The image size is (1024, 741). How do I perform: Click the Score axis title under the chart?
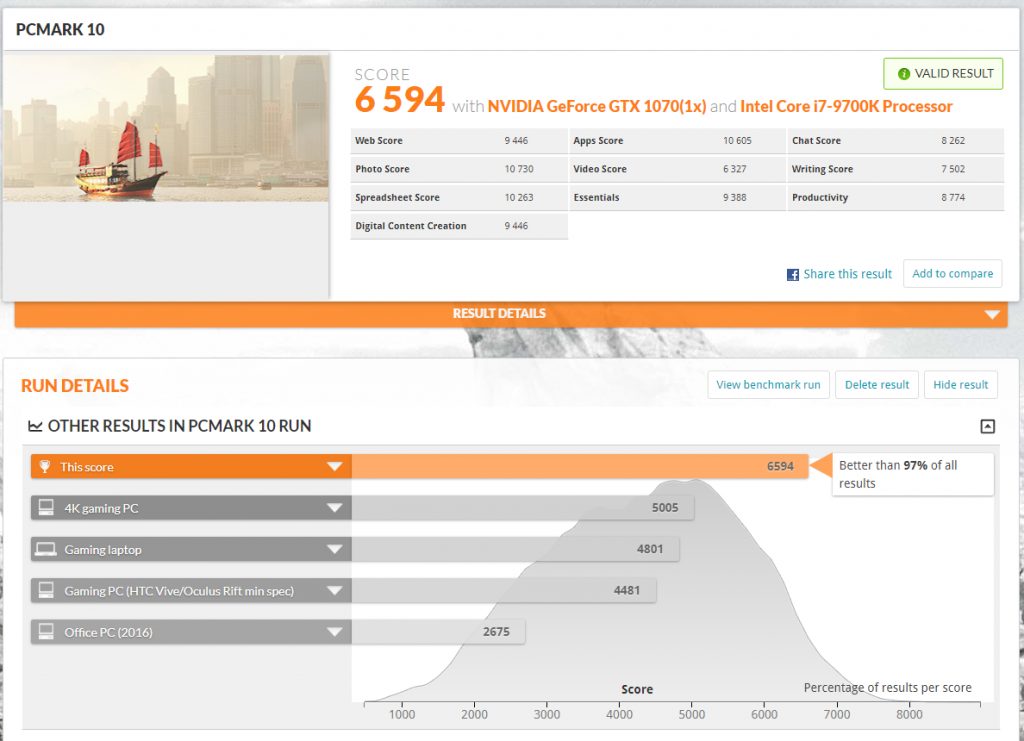[637, 689]
